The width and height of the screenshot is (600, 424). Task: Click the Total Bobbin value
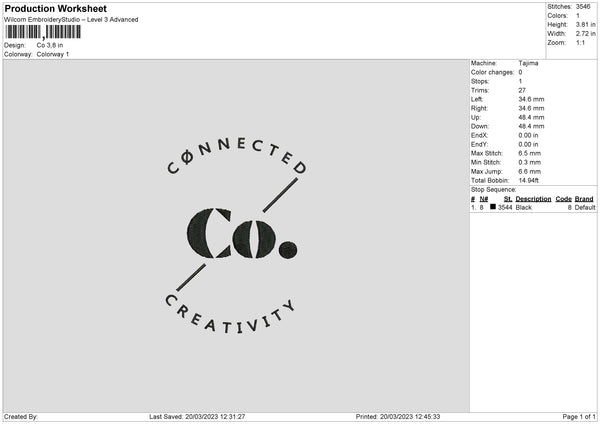pos(528,181)
